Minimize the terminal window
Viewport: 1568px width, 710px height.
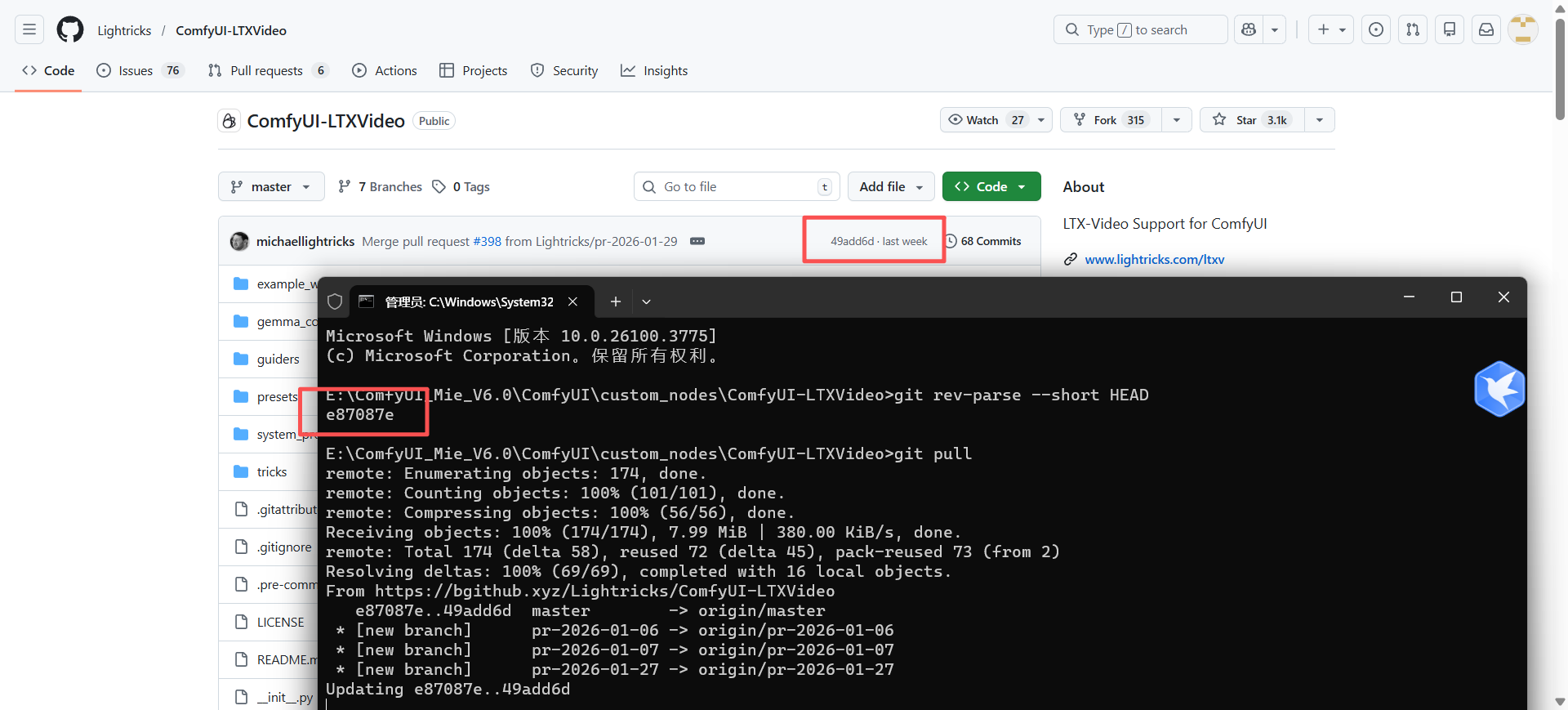1409,297
